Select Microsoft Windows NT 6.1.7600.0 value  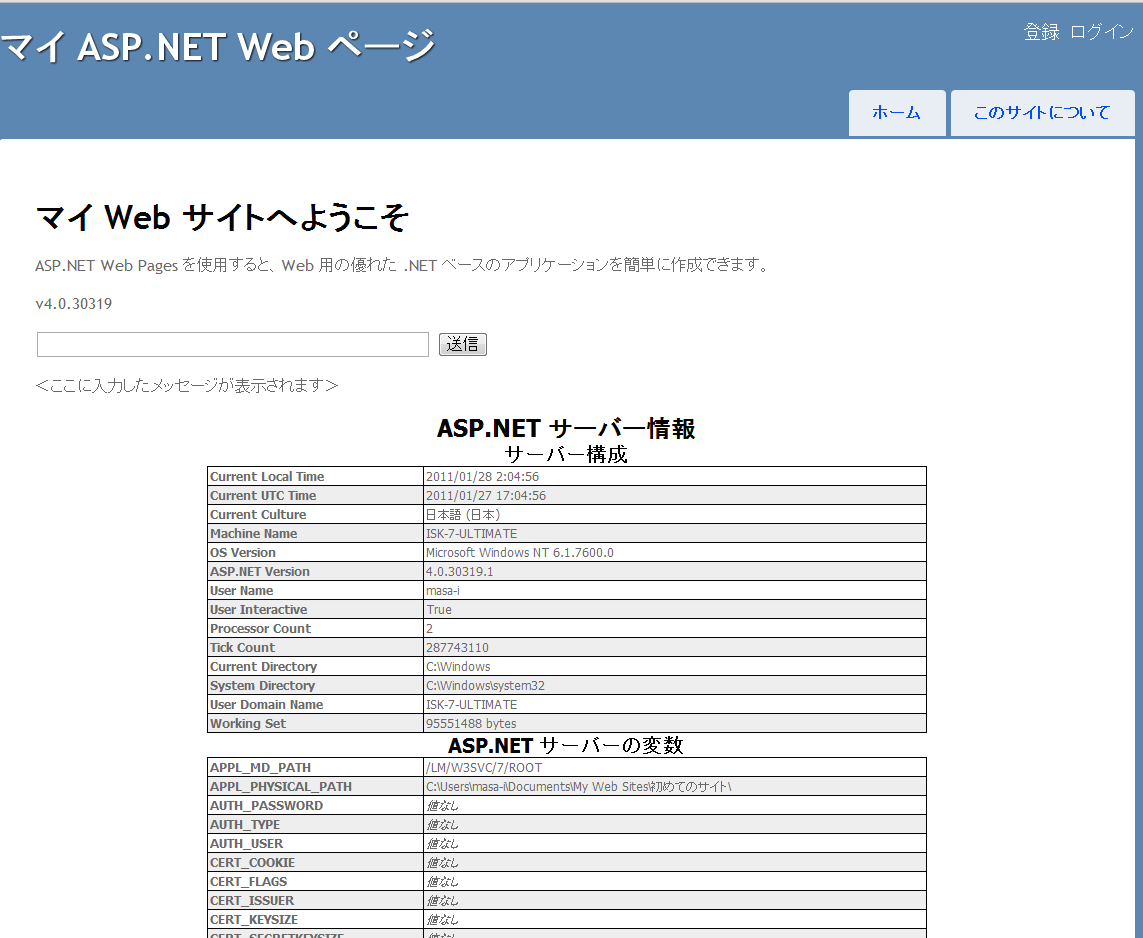tap(520, 552)
